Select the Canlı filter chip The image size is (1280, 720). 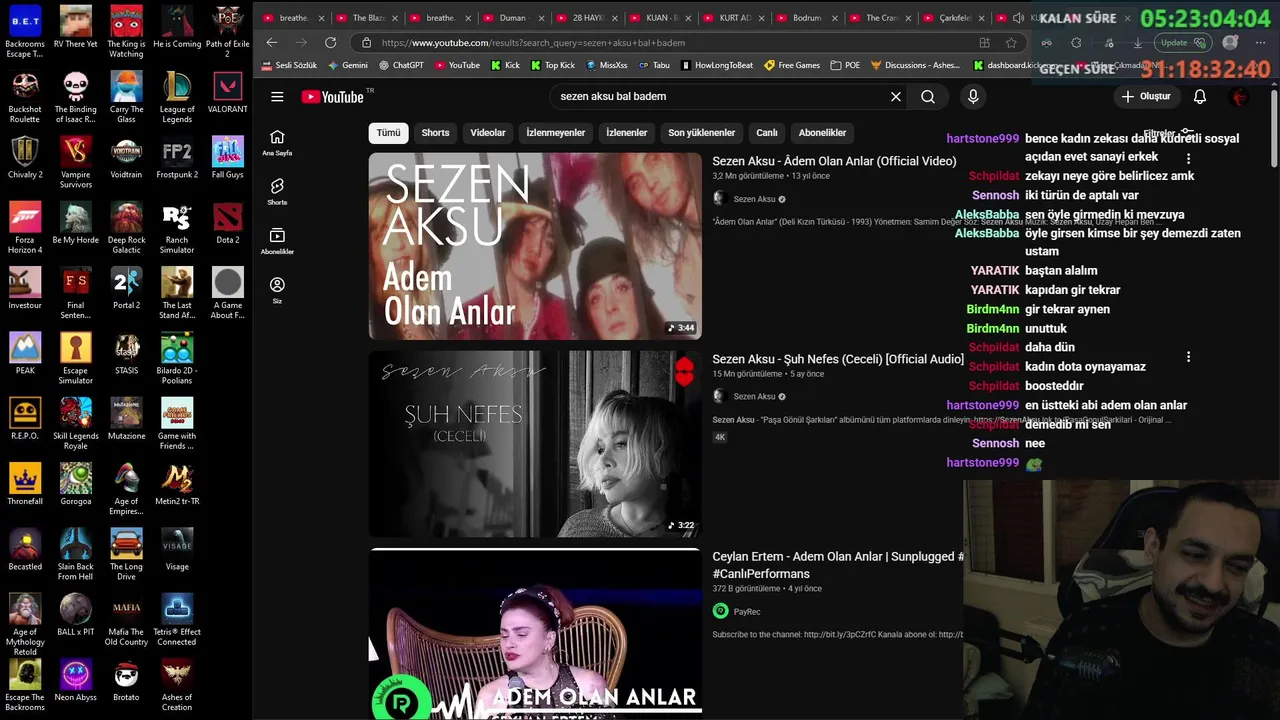tap(767, 133)
